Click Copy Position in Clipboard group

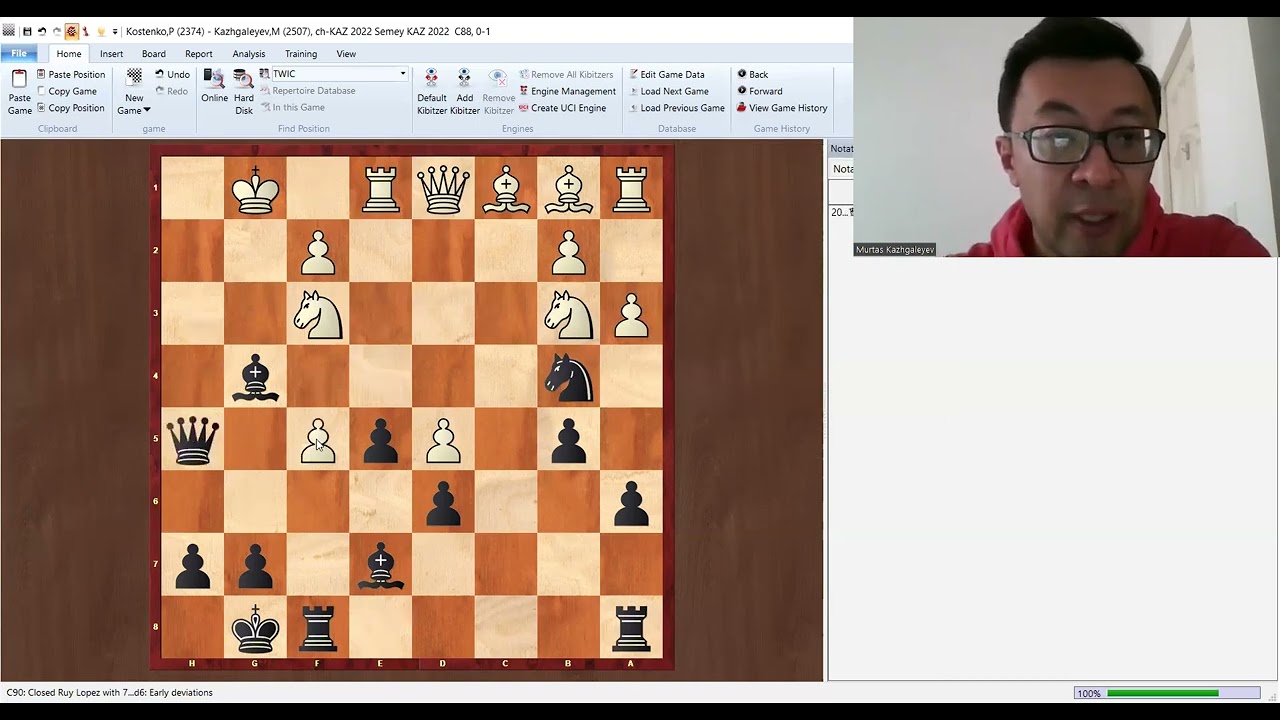tap(70, 108)
